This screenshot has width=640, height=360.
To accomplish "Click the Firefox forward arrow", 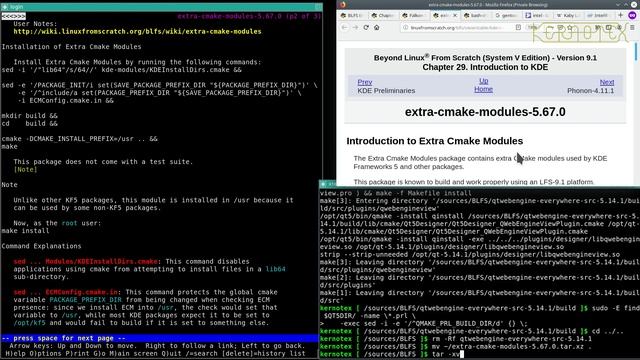I will click(355, 27).
